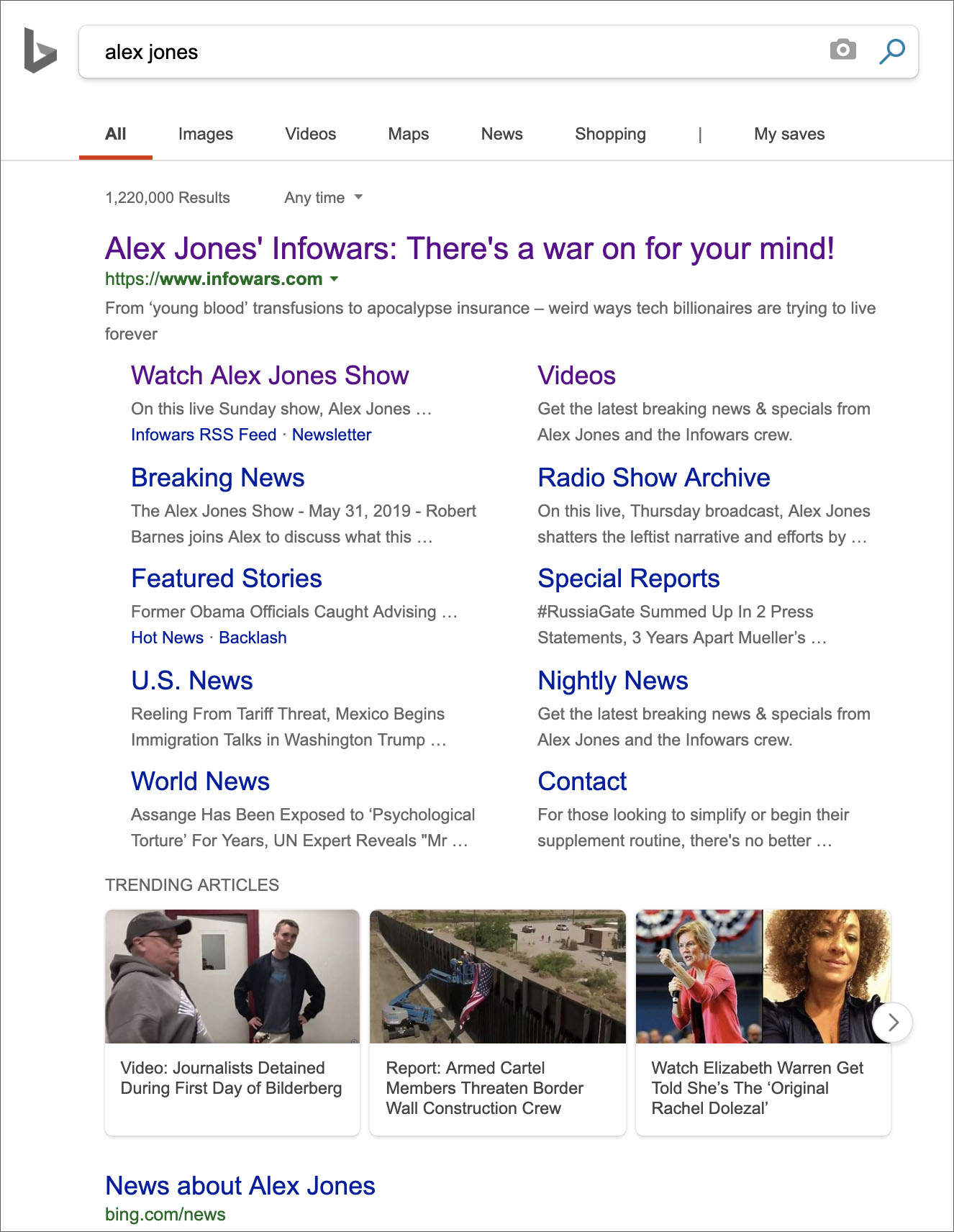The height and width of the screenshot is (1232, 954).
Task: Click the Infowars RSS Feed link
Action: [204, 435]
